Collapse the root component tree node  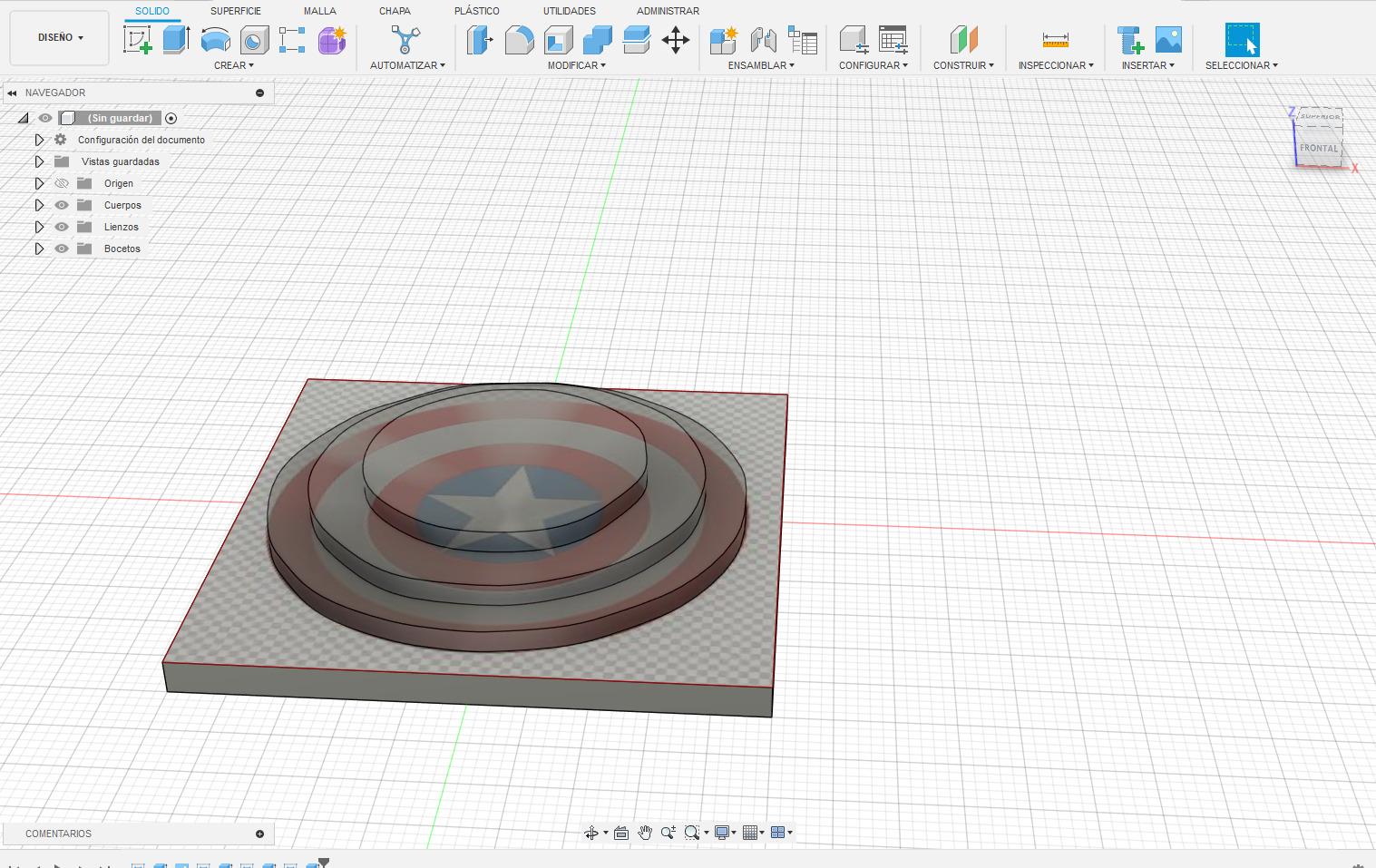24,118
